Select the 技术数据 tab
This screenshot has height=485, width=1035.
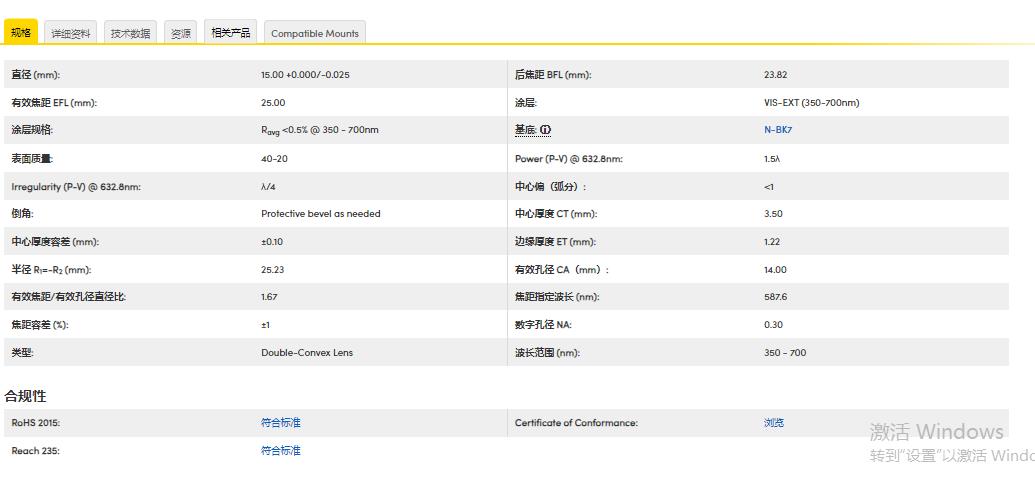pyautogui.click(x=130, y=33)
